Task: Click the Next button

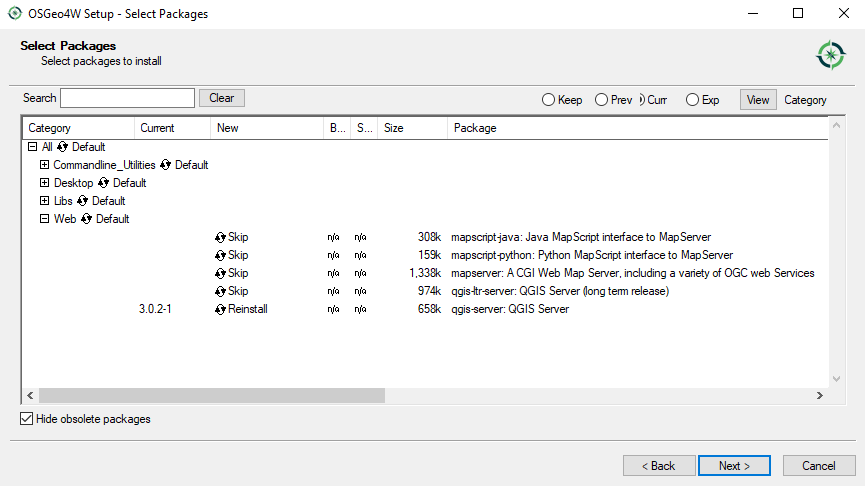Action: (735, 466)
